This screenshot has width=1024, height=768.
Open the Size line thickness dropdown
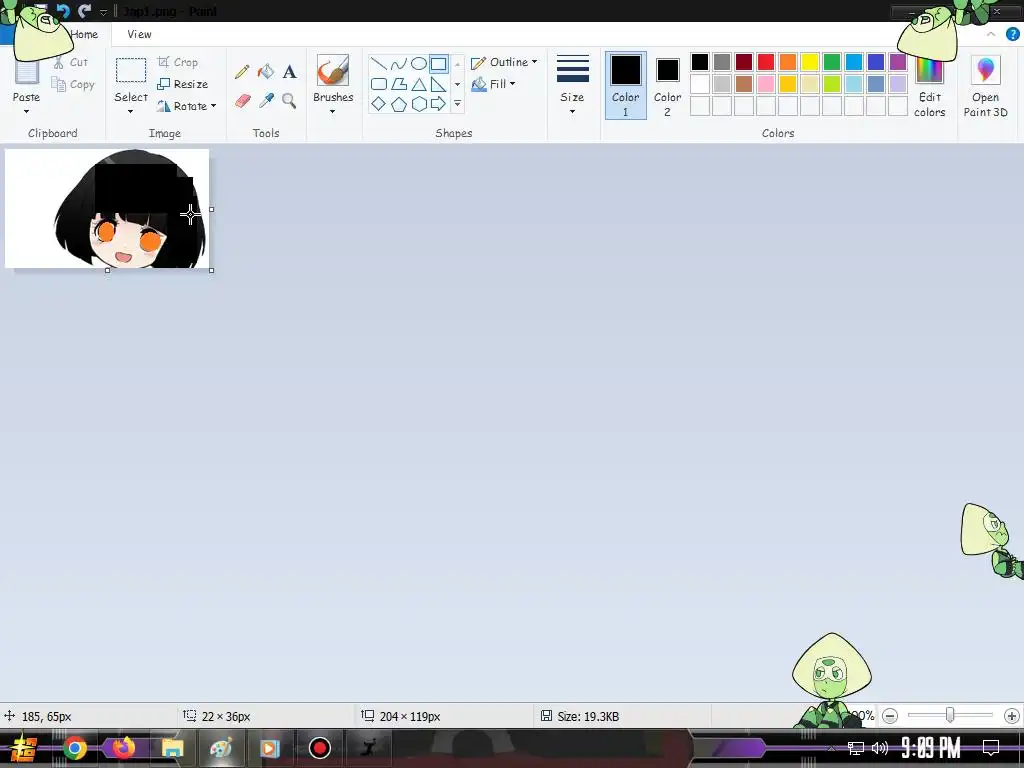tap(573, 85)
